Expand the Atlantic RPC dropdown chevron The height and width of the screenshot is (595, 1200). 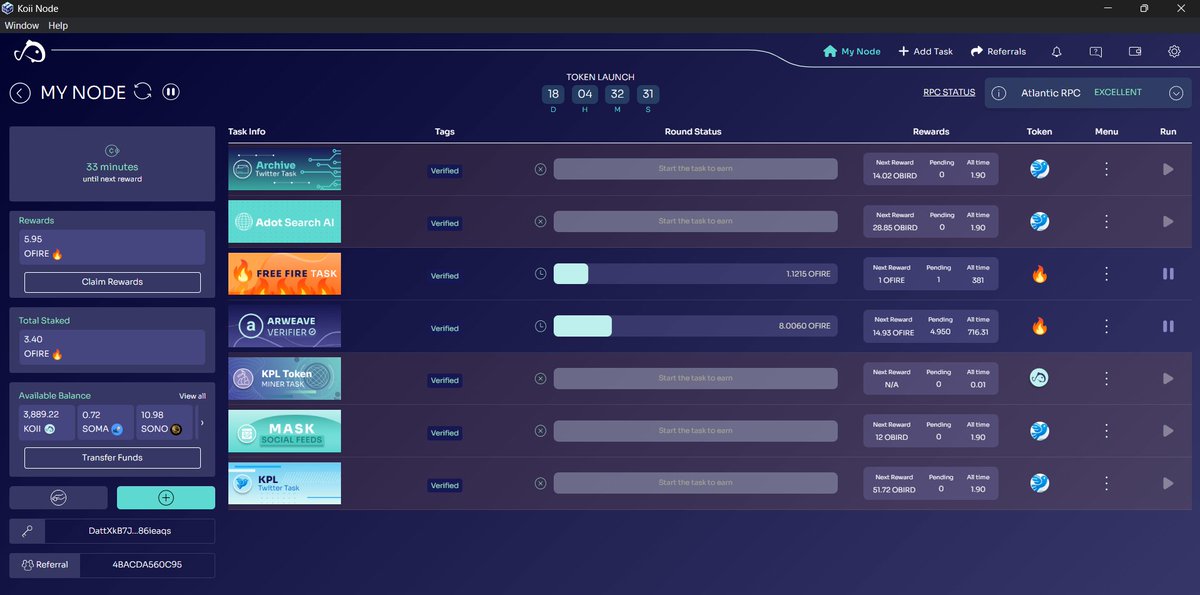(x=1176, y=93)
